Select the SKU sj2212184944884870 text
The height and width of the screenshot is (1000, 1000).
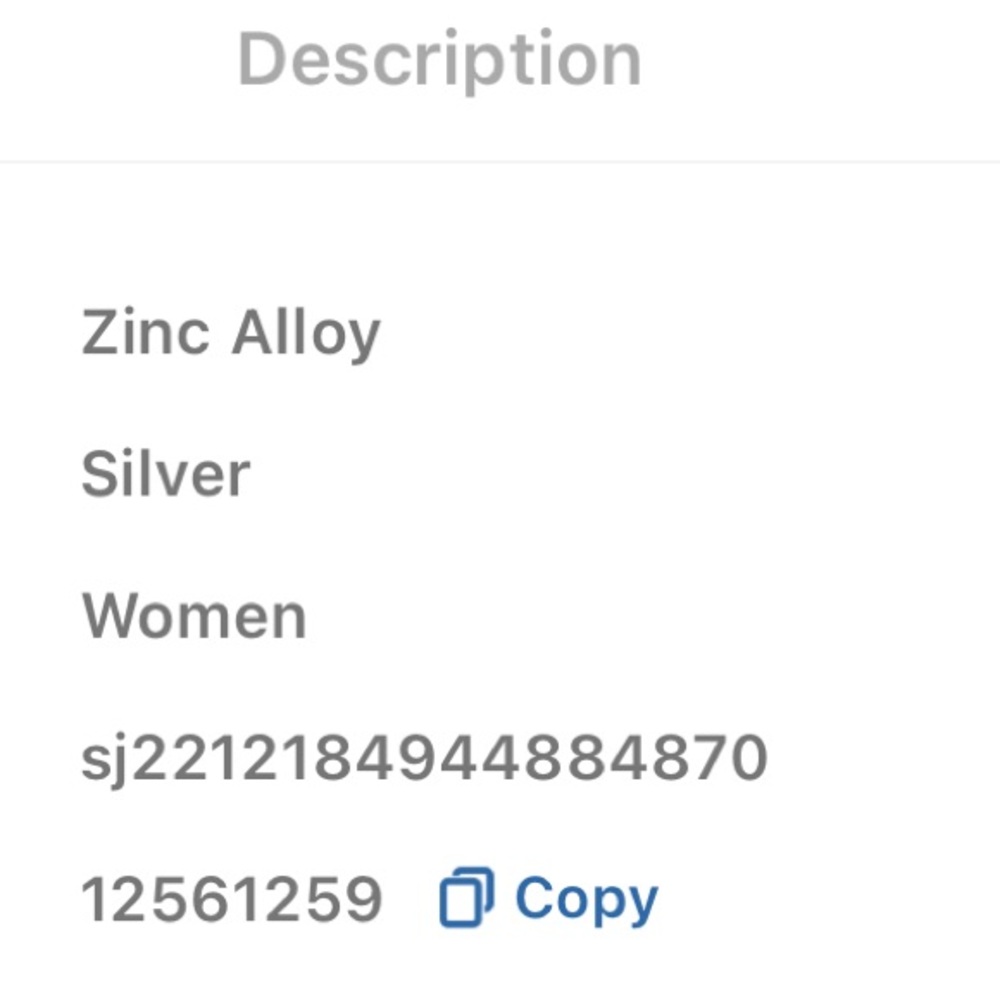coord(424,759)
